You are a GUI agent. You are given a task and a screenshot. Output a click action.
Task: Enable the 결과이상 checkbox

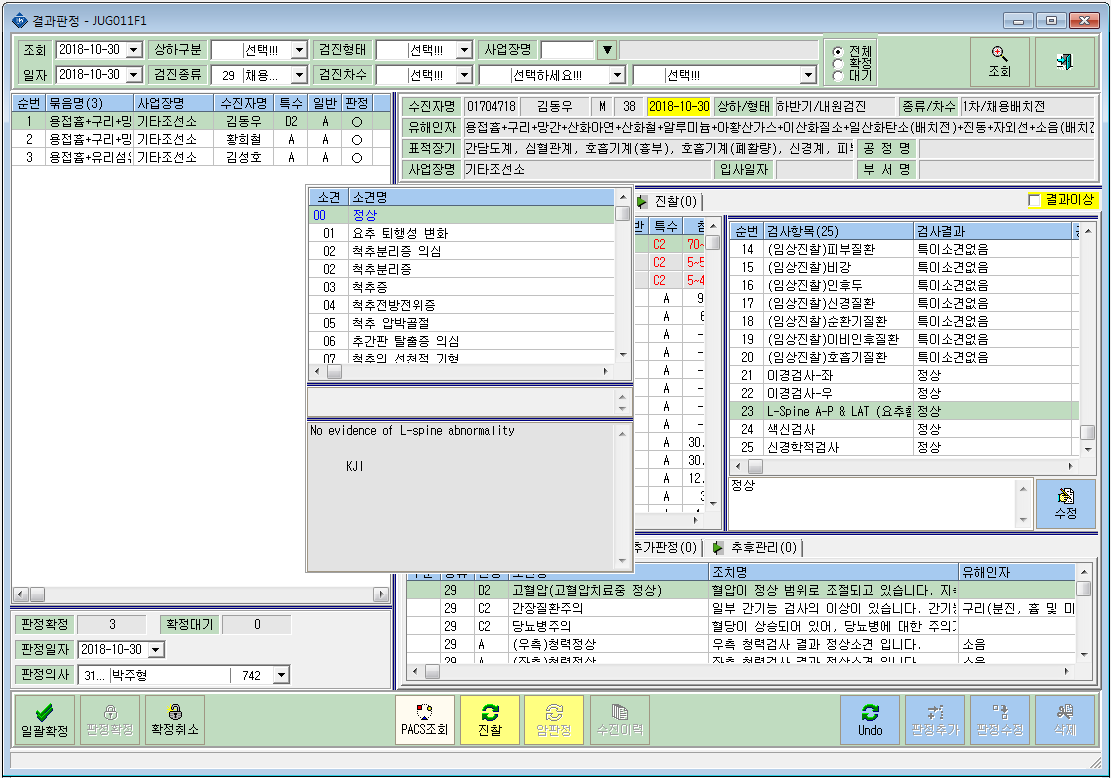[1034, 201]
